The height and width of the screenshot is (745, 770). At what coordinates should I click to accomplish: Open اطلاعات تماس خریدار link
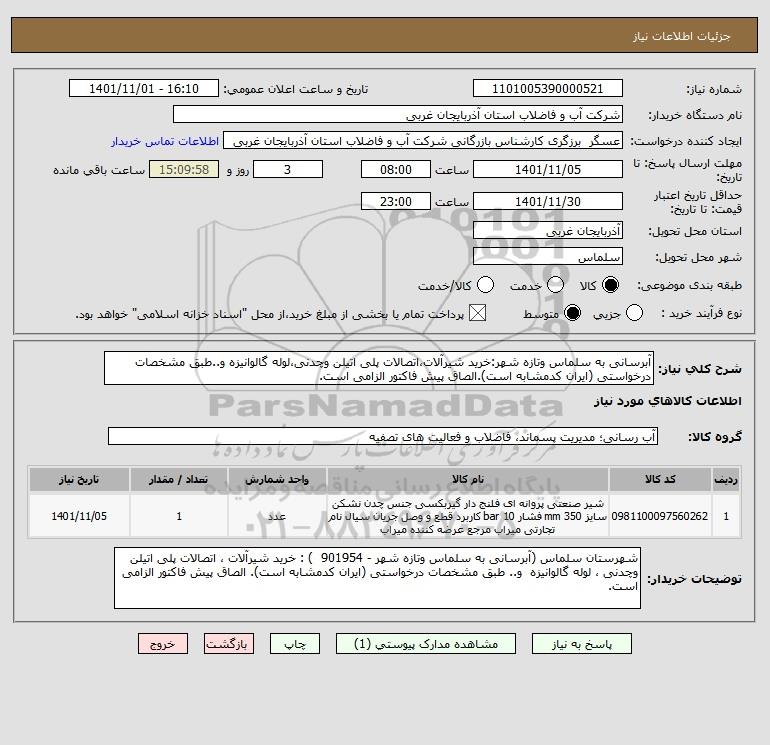point(165,141)
